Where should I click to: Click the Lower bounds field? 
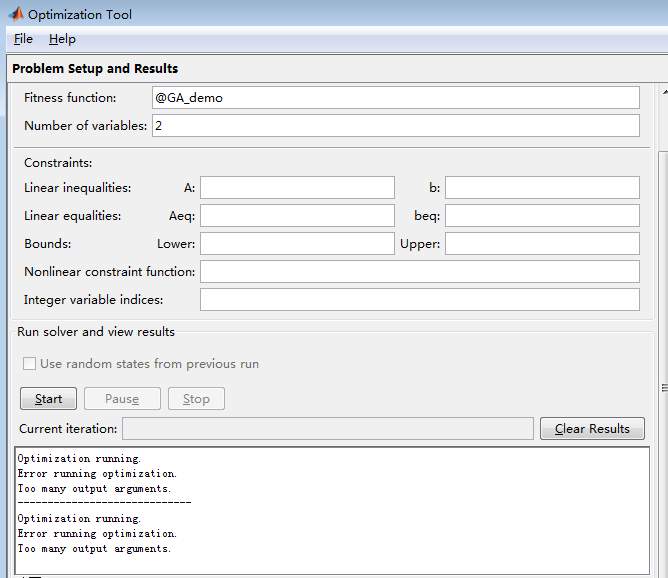[297, 244]
